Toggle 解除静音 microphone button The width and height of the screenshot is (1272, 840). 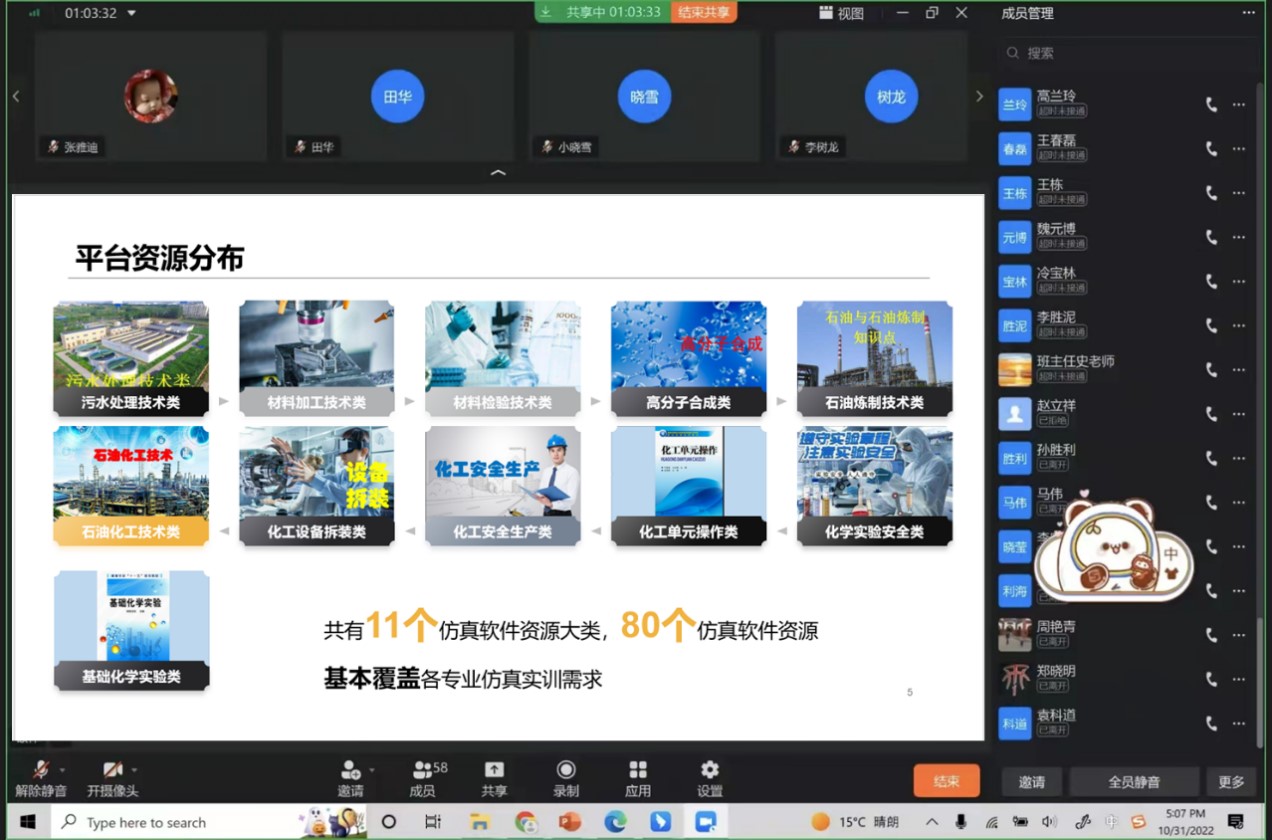(40, 770)
